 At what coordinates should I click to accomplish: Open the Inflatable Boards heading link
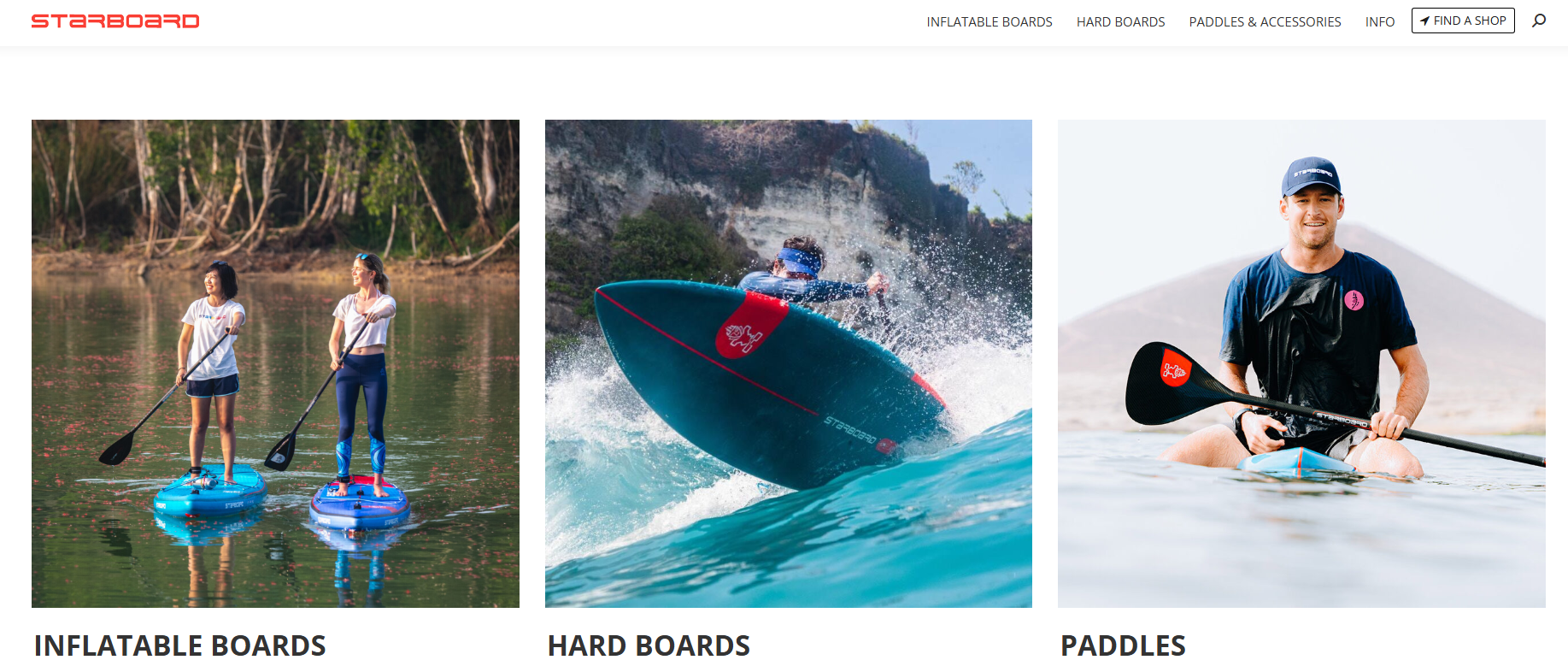pyautogui.click(x=179, y=645)
